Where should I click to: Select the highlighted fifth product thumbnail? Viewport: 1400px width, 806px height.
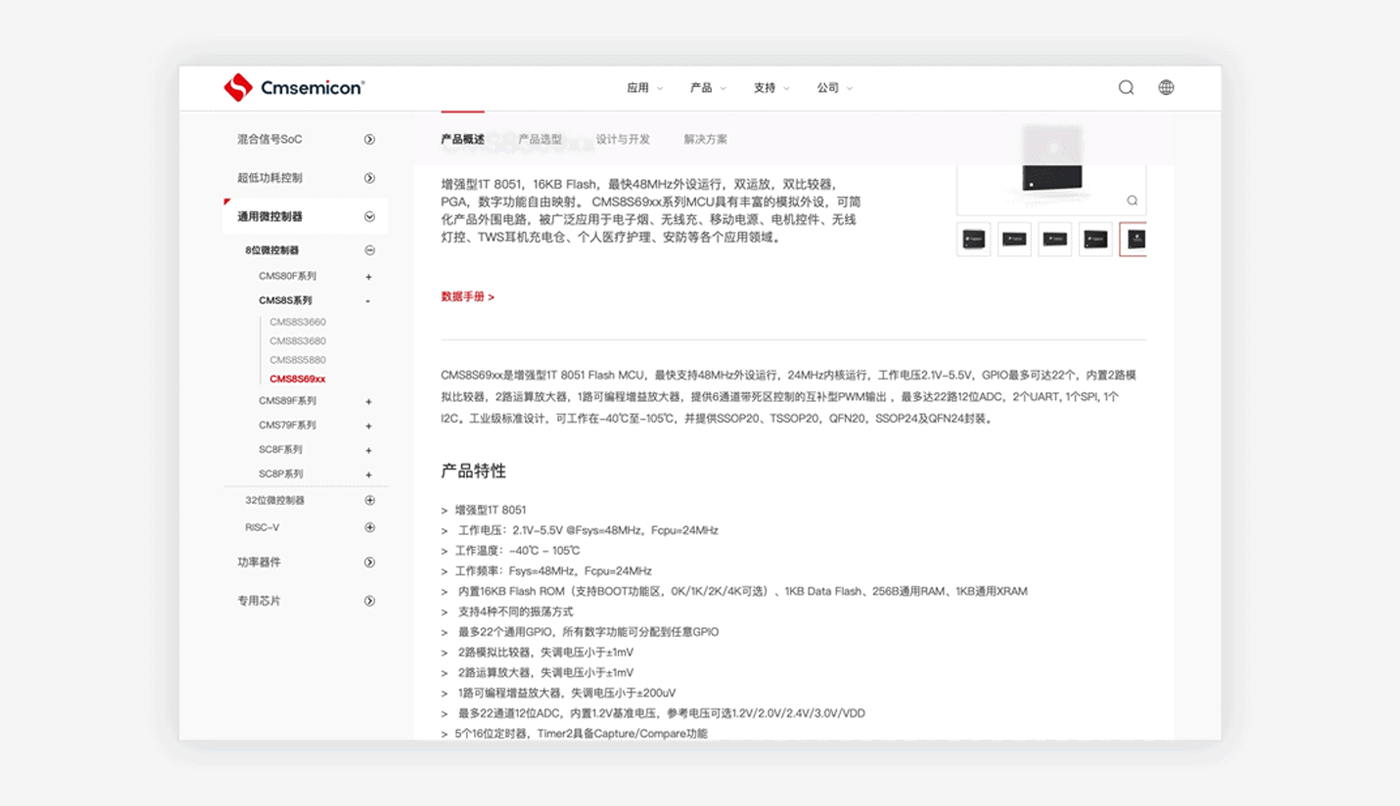point(1133,239)
